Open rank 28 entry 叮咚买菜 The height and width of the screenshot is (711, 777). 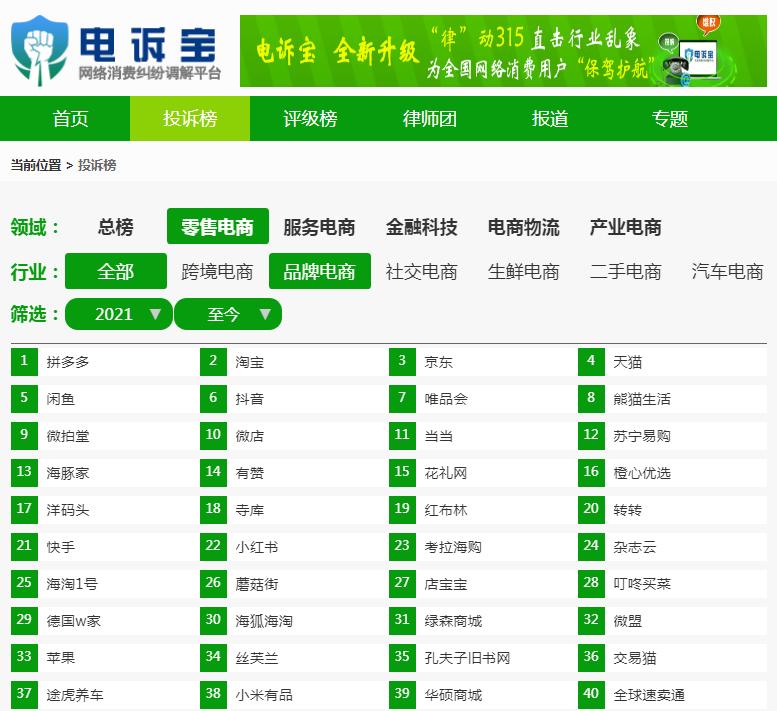(x=642, y=584)
